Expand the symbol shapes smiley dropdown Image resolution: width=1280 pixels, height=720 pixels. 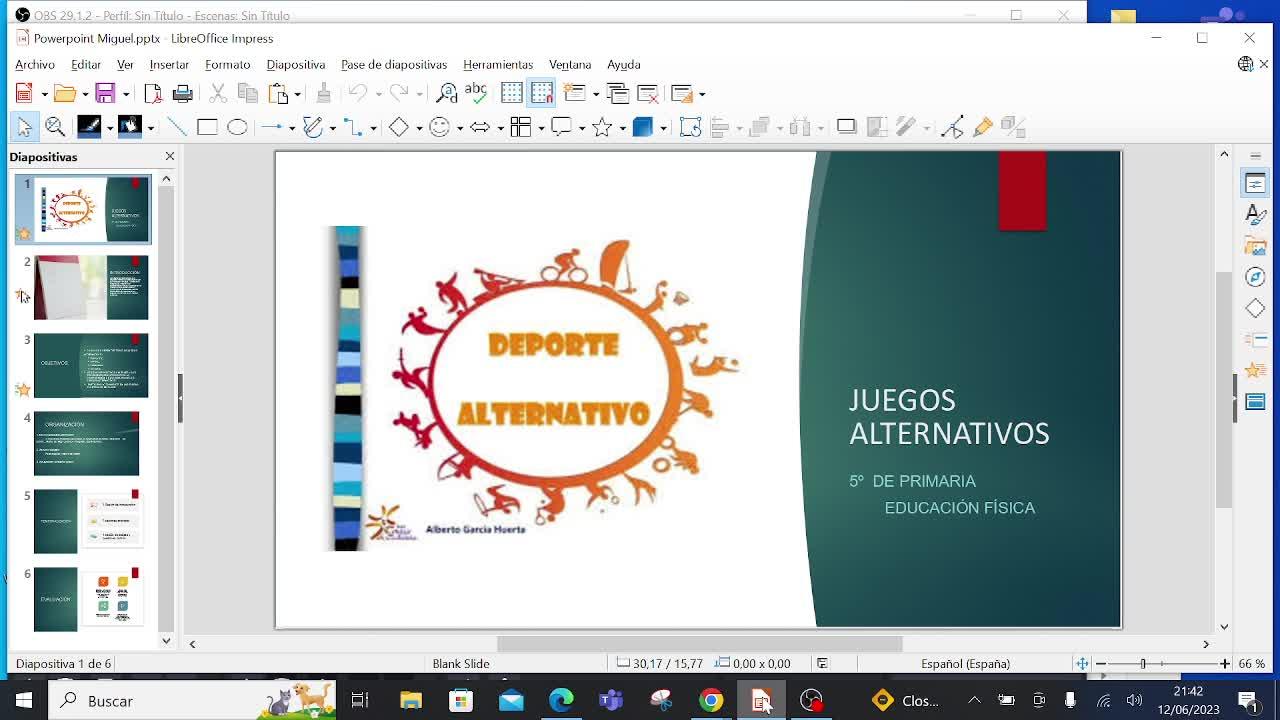pos(460,128)
